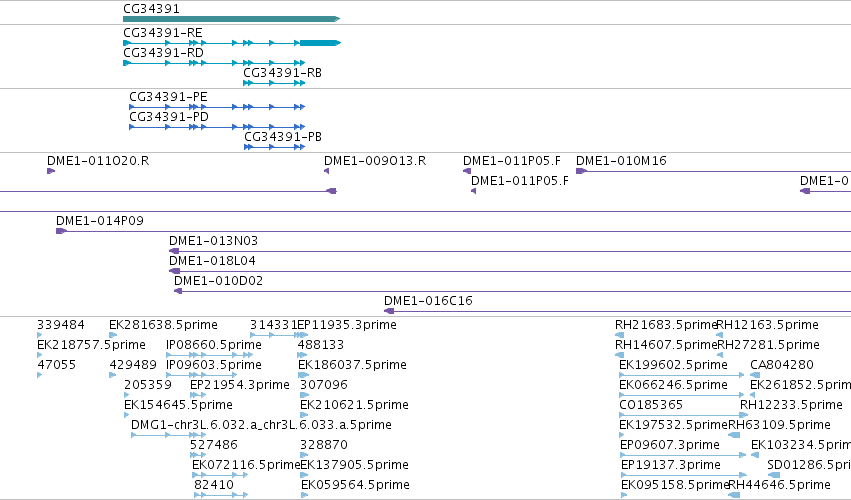851x500 pixels.
Task: Click the EK210621.5prime EST label
Action: (x=354, y=405)
